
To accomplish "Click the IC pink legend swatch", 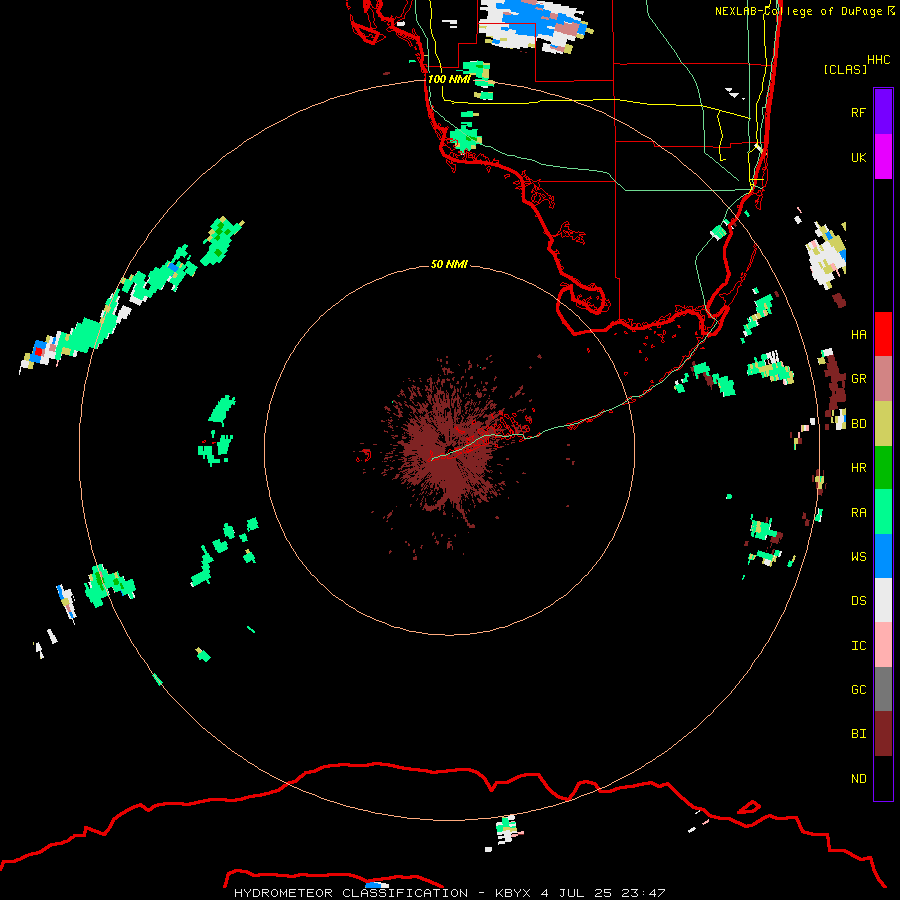I will click(x=883, y=645).
